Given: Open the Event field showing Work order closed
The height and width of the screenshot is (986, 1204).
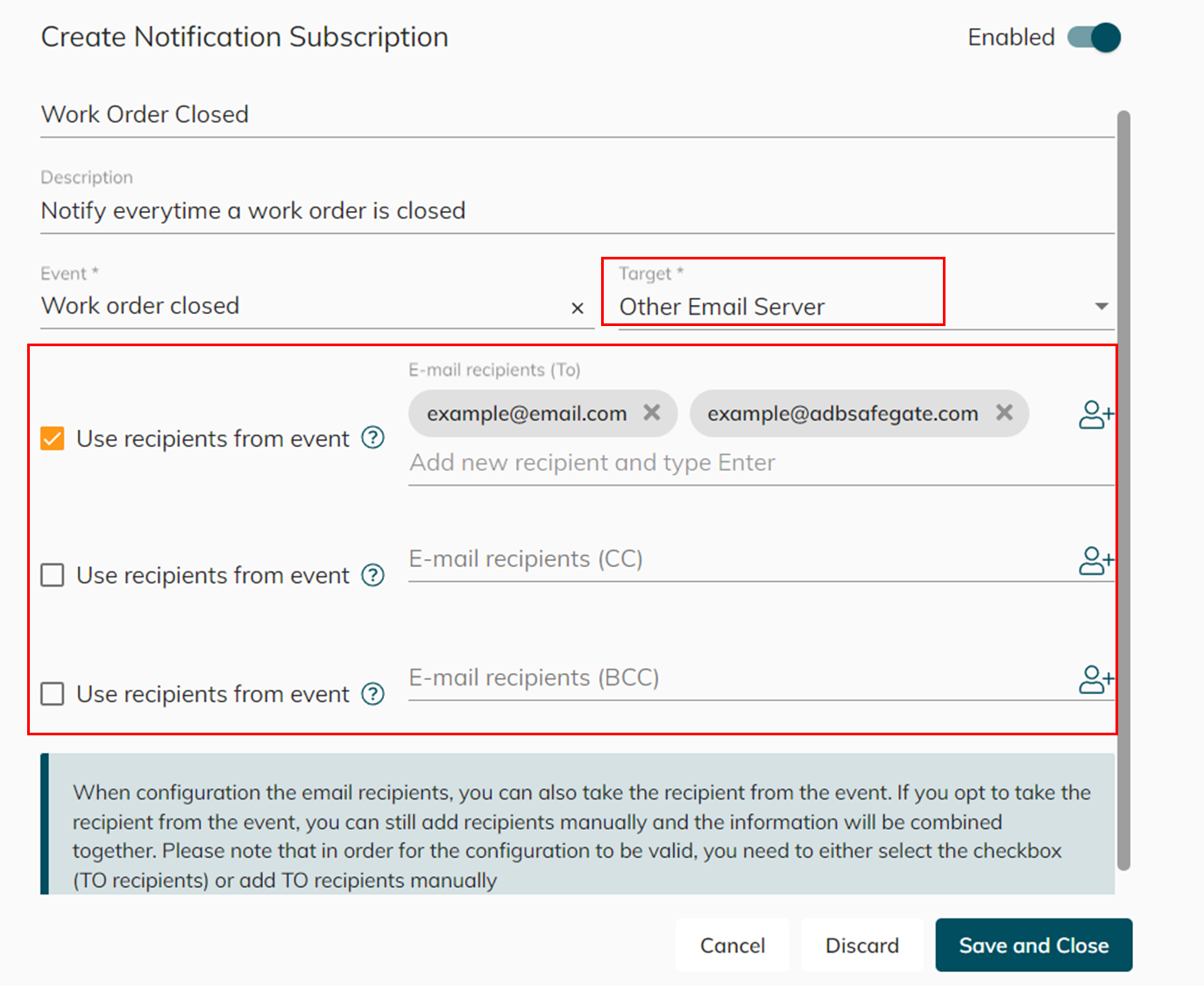Looking at the screenshot, I should (298, 306).
